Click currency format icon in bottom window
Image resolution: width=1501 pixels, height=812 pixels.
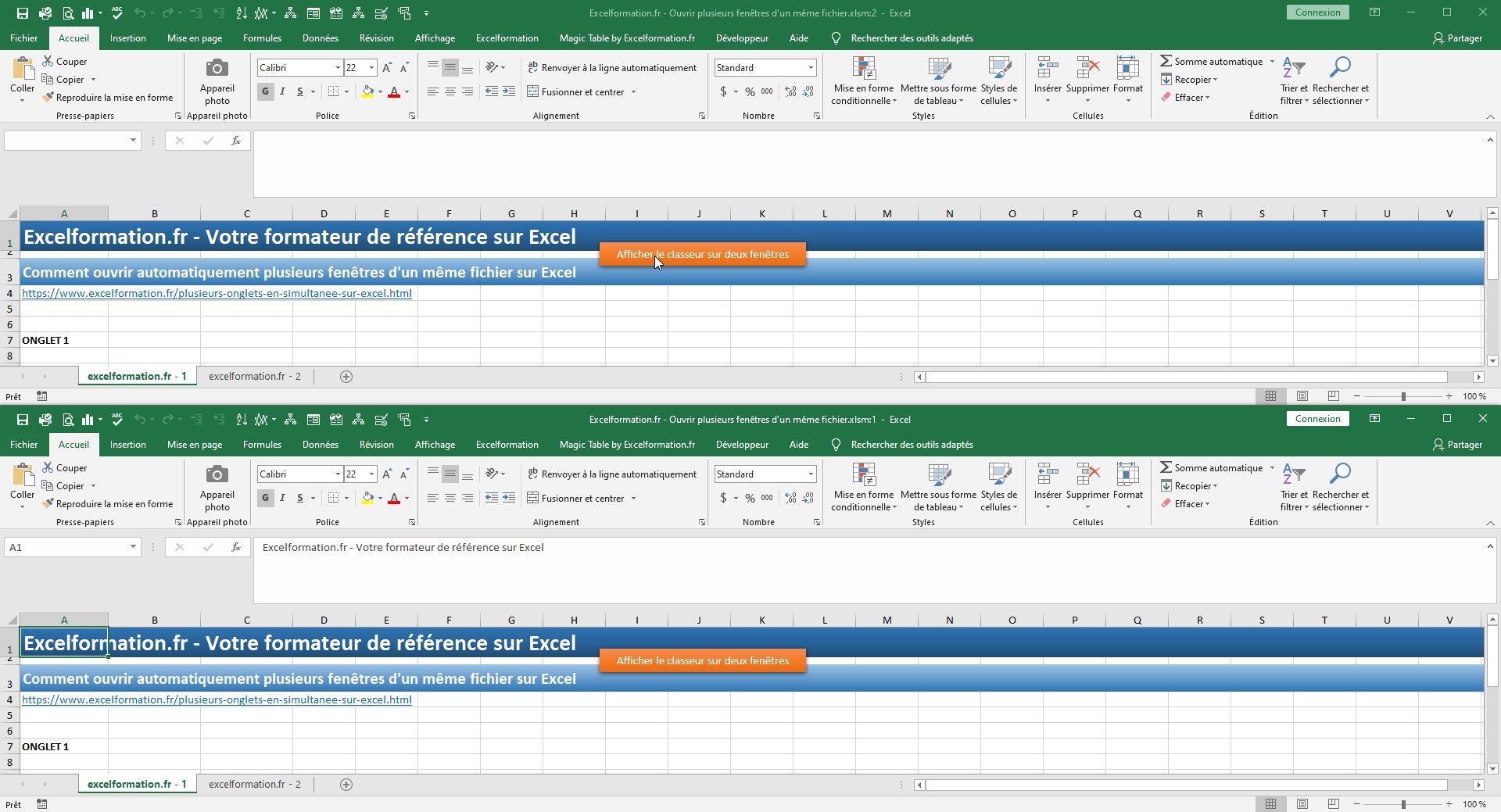(x=723, y=499)
